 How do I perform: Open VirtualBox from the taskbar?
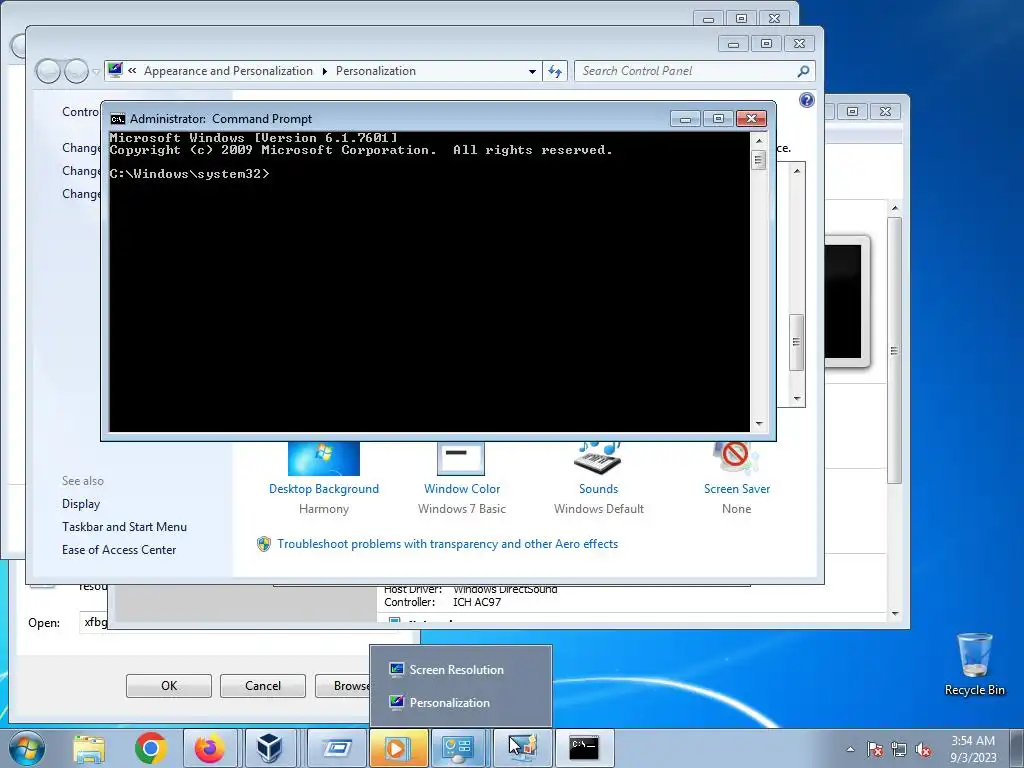pos(268,748)
